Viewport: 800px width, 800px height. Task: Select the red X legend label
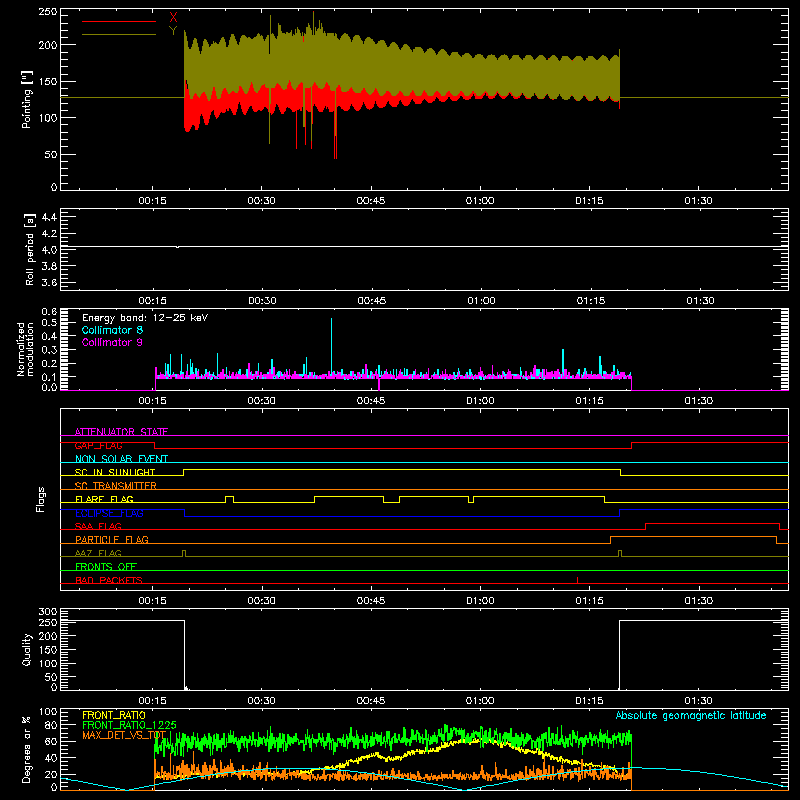pos(173,18)
